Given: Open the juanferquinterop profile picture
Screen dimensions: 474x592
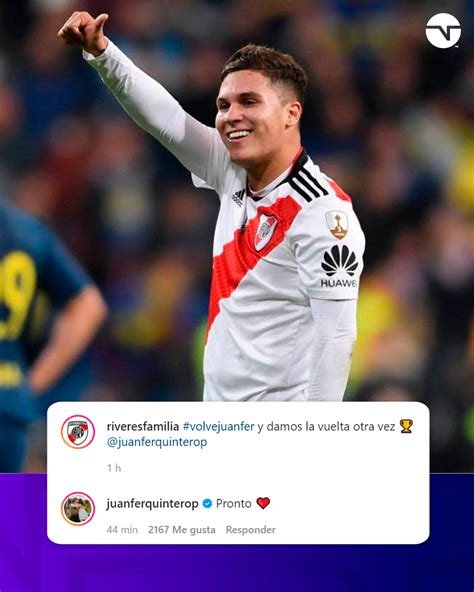Looking at the screenshot, I should coord(78,509).
